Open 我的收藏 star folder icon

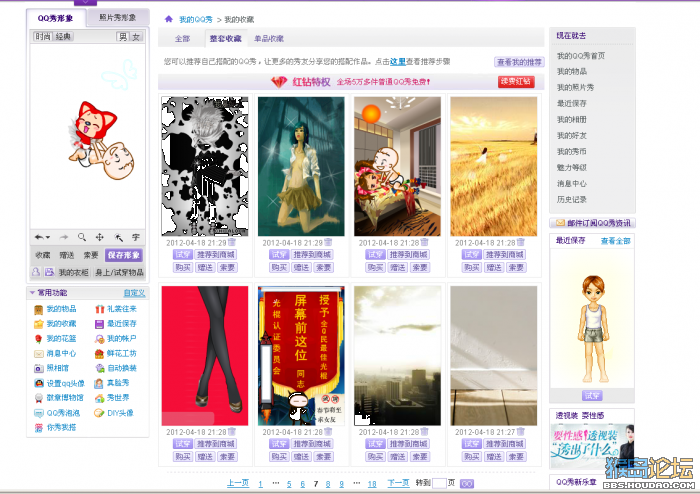39,324
